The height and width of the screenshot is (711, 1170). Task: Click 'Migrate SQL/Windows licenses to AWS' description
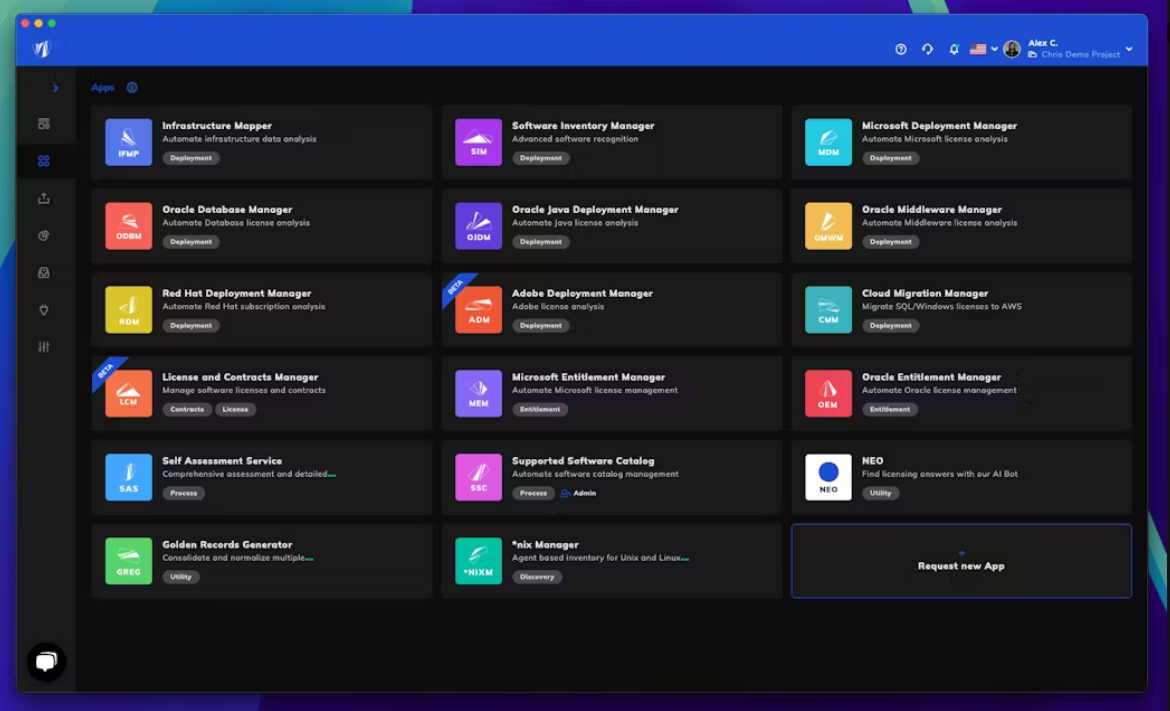tap(942, 307)
